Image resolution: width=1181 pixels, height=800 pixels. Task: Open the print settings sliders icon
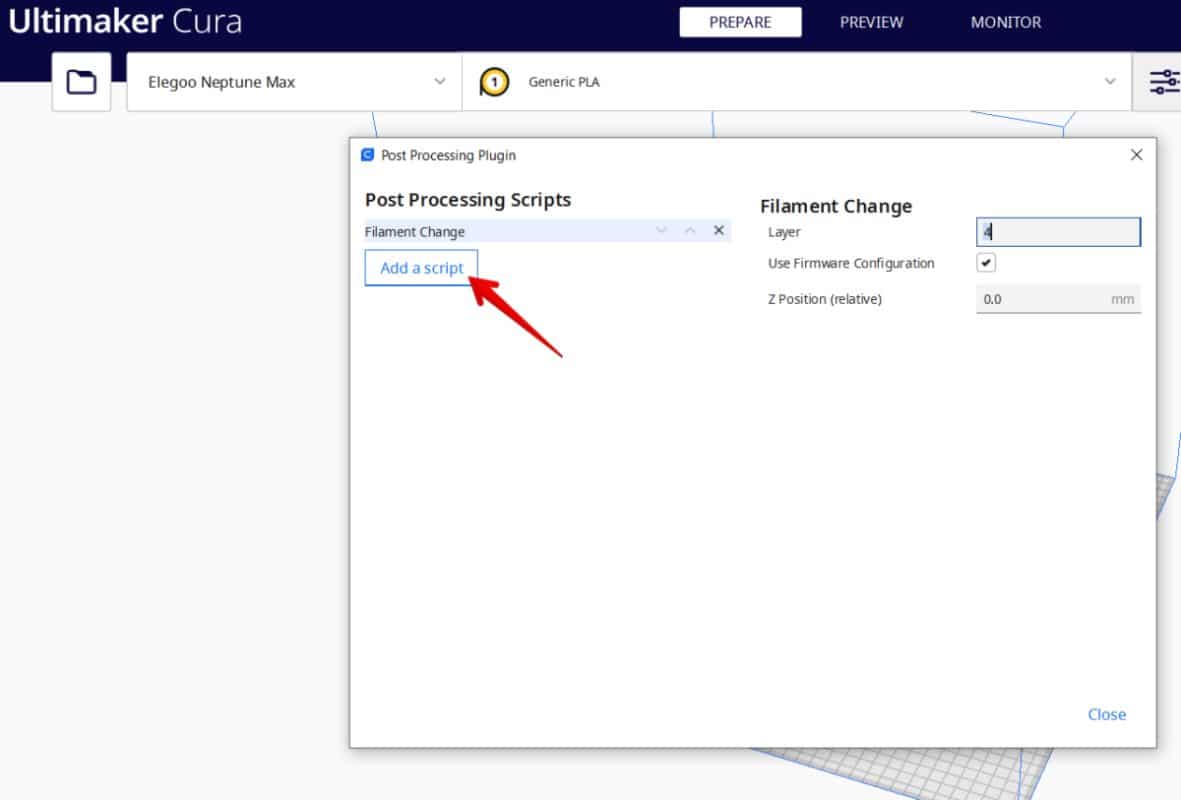point(1163,82)
